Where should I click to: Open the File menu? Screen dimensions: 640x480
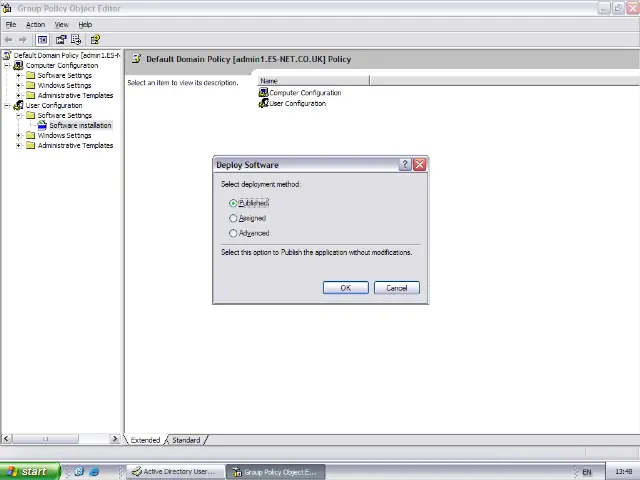(11, 24)
